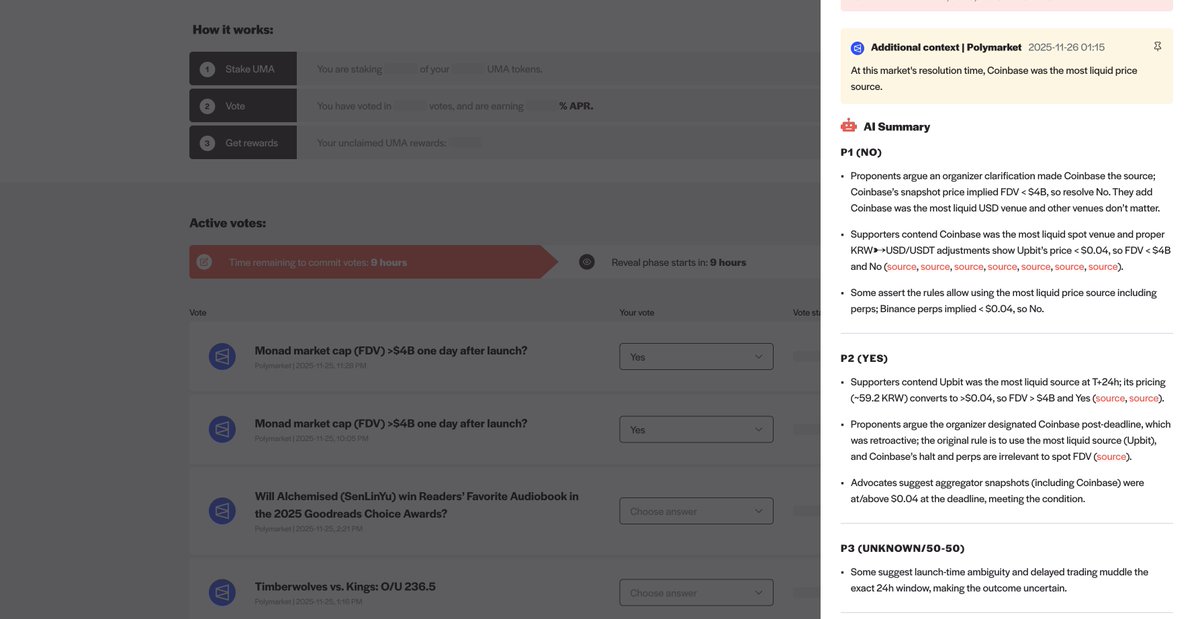This screenshot has height=619, width=1200.
Task: Click the 'Vote' column header
Action: (x=198, y=312)
